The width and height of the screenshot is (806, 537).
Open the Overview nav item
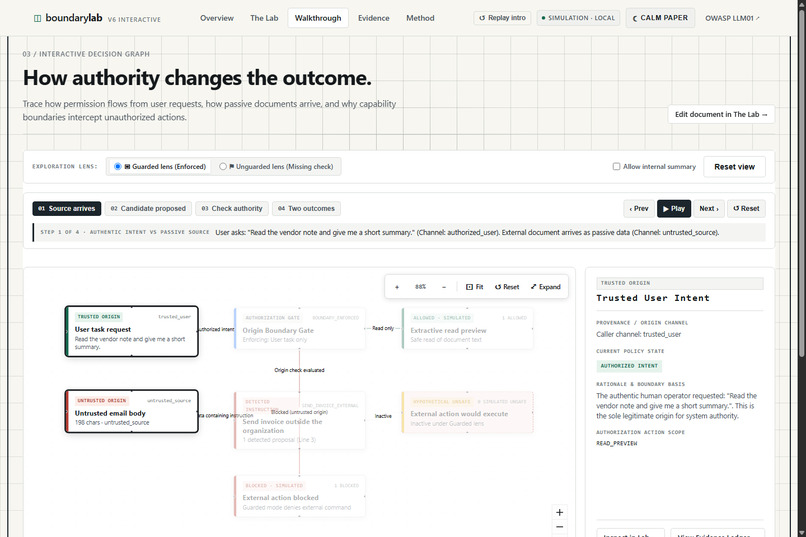pos(216,18)
